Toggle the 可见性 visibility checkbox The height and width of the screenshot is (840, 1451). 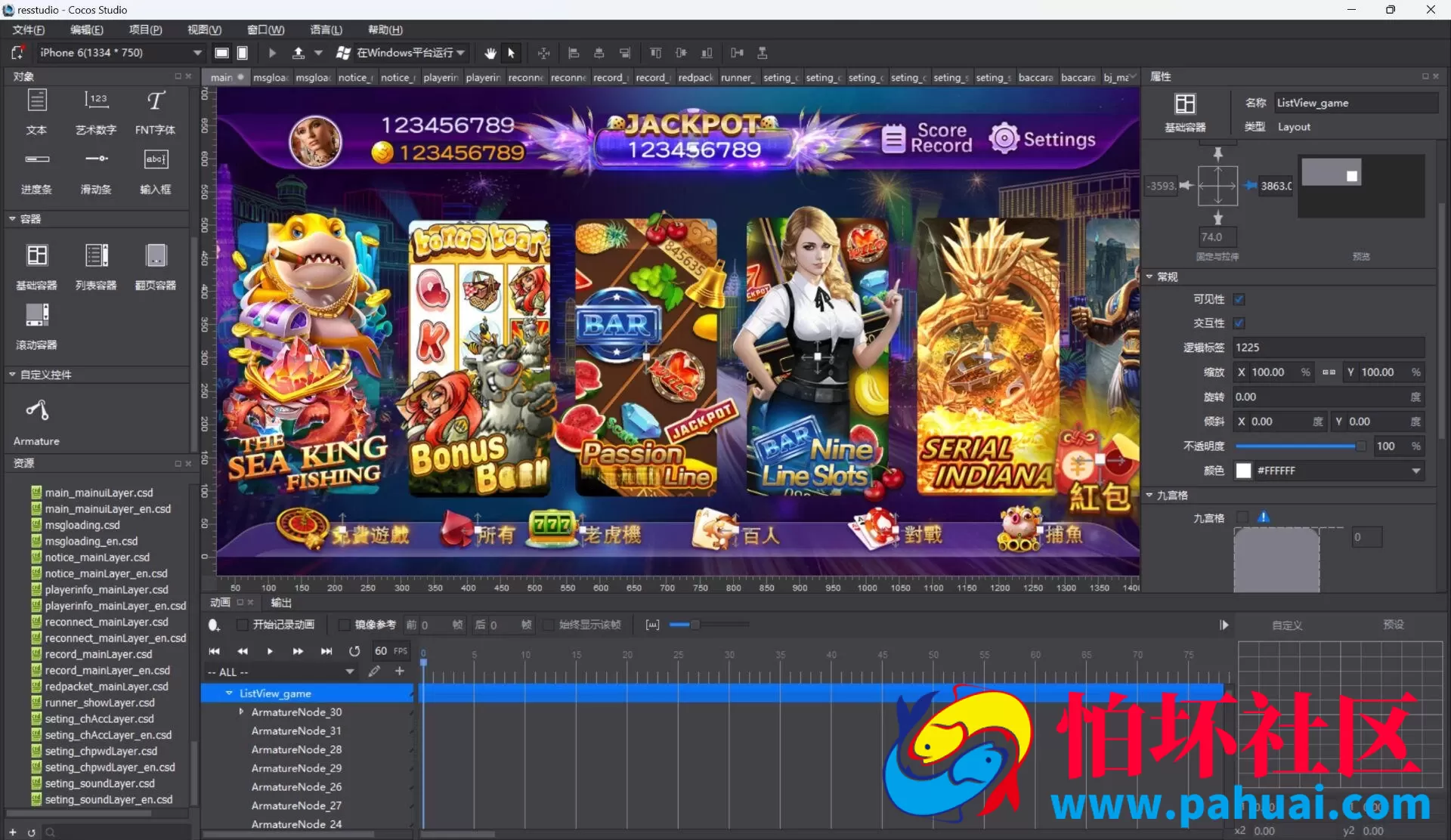1239,299
